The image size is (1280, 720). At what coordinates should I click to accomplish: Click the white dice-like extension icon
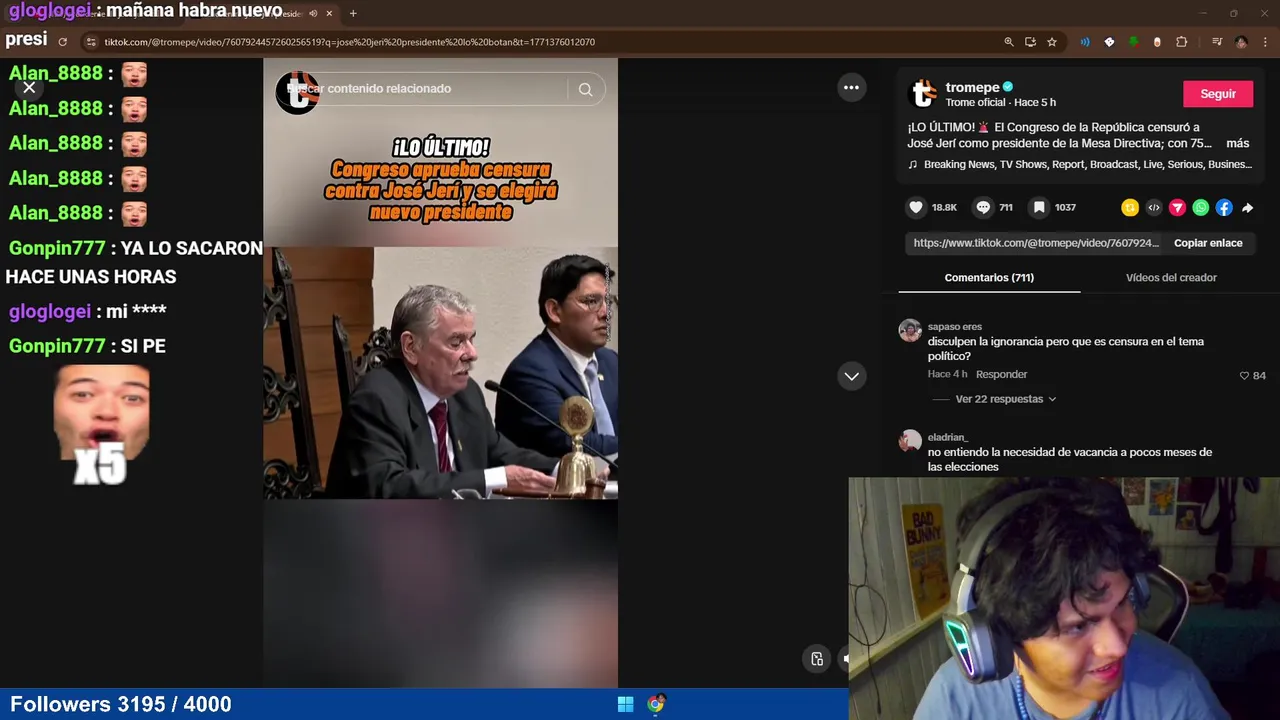point(1109,42)
